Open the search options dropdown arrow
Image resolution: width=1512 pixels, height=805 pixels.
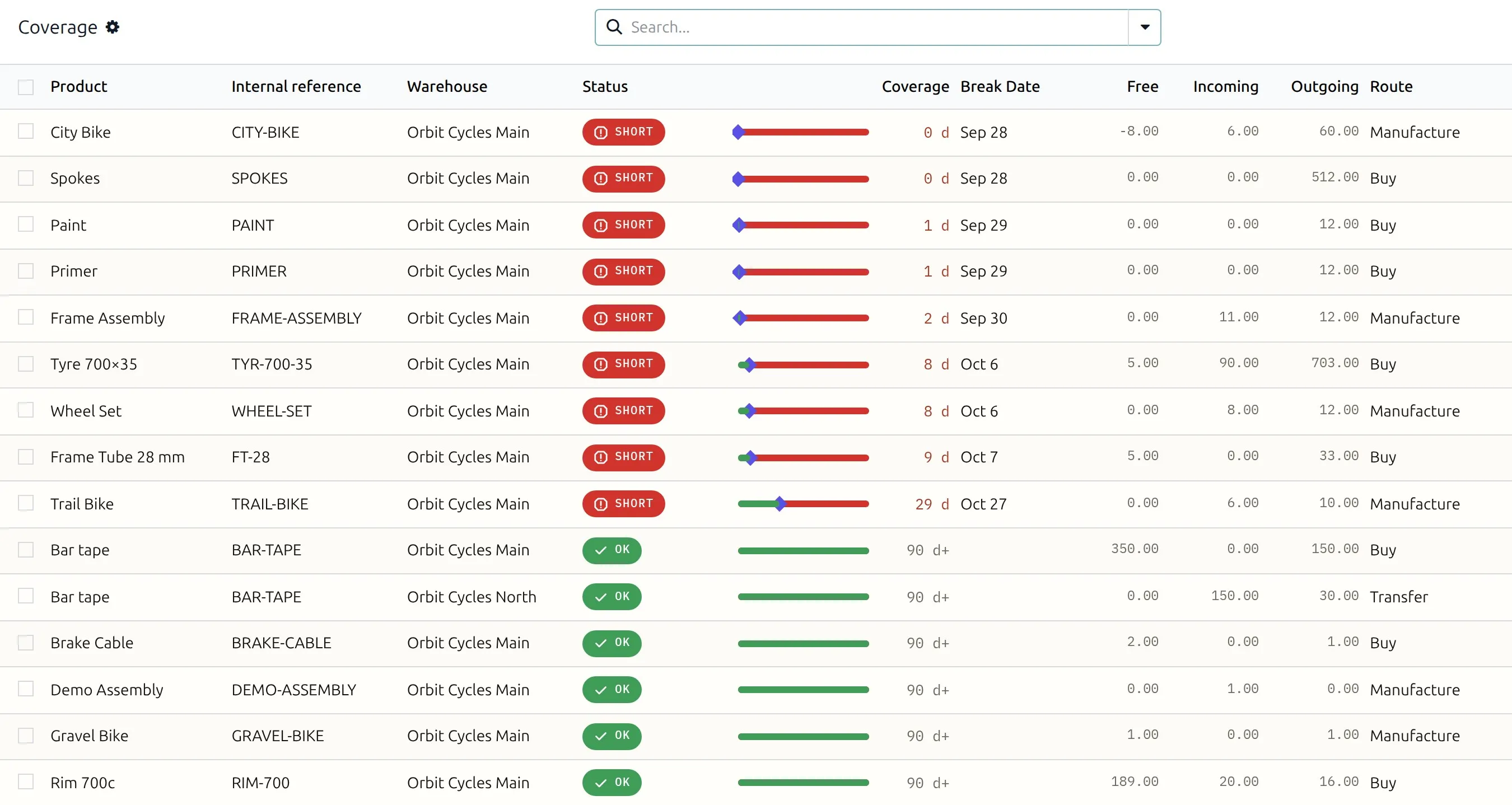(x=1145, y=27)
